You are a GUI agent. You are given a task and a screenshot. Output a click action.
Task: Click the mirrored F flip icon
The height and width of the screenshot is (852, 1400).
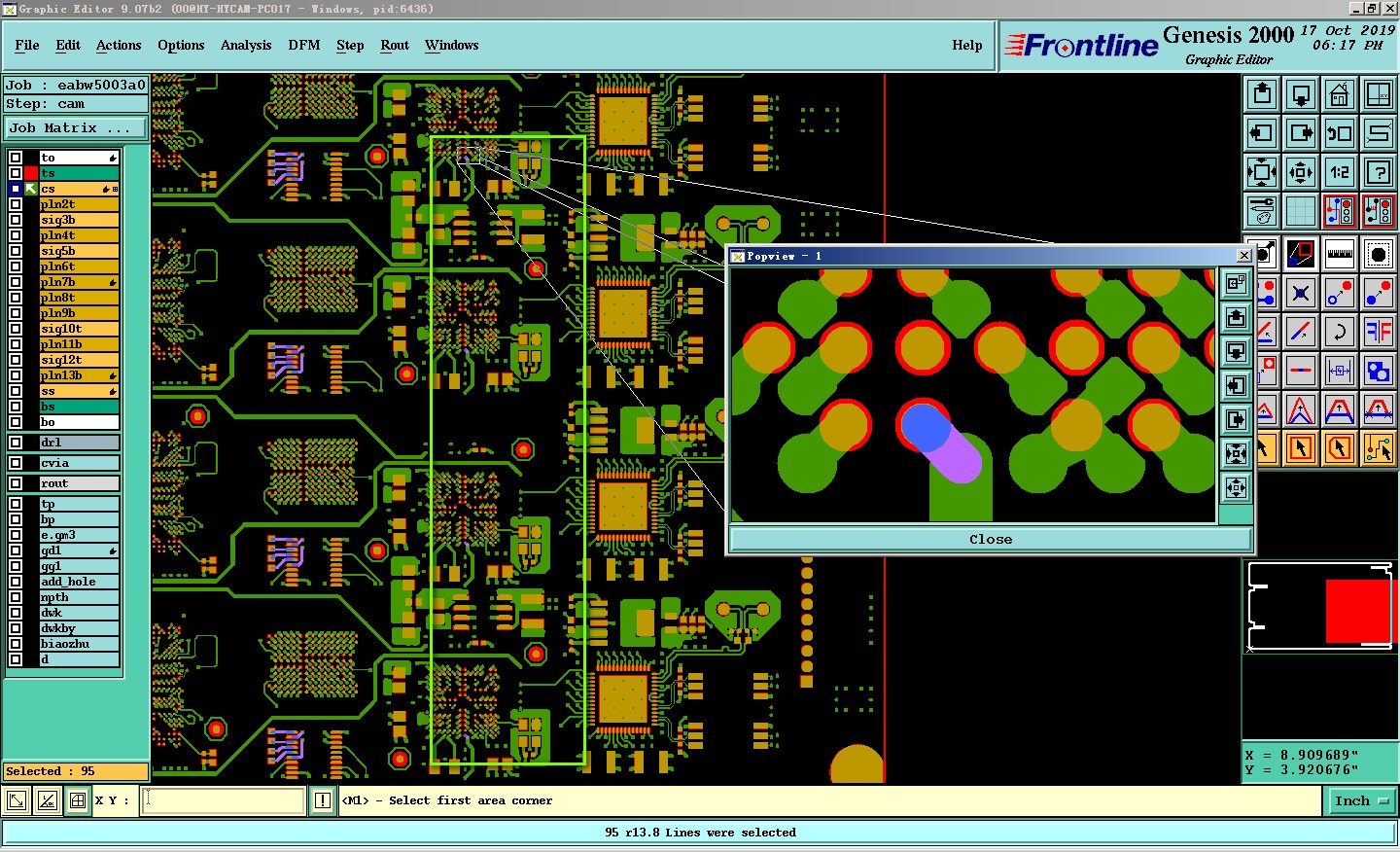point(1379,332)
